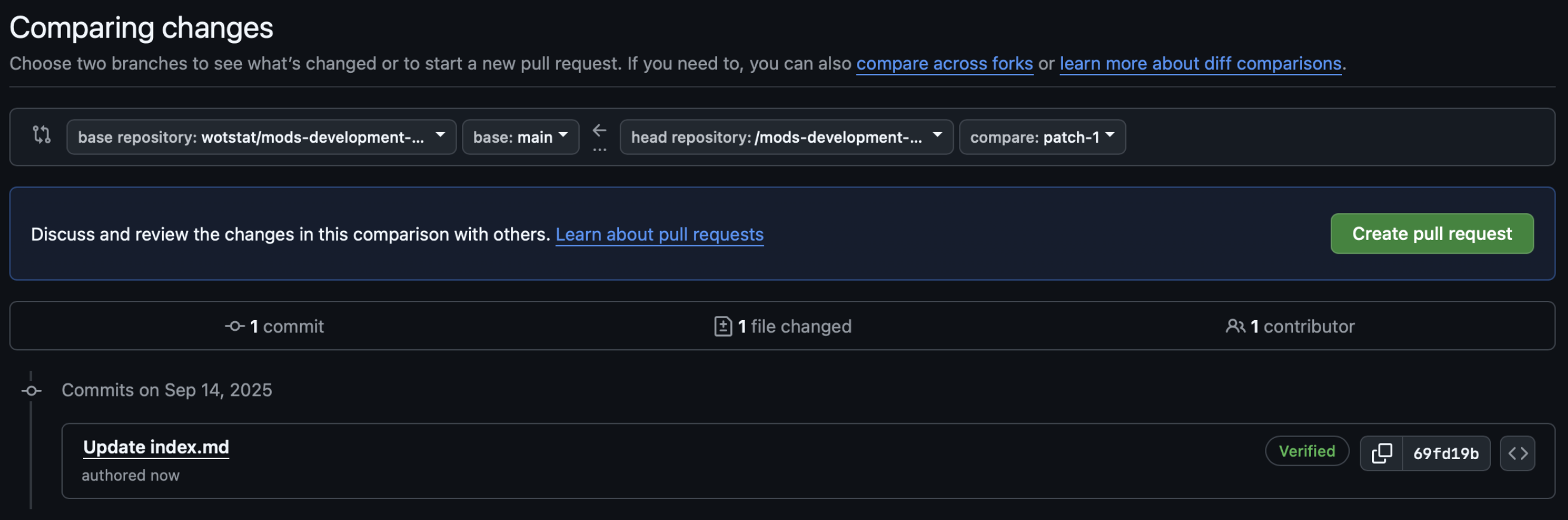Expand the head repository dropdown
Screen dimensions: 1568x520
point(786,137)
